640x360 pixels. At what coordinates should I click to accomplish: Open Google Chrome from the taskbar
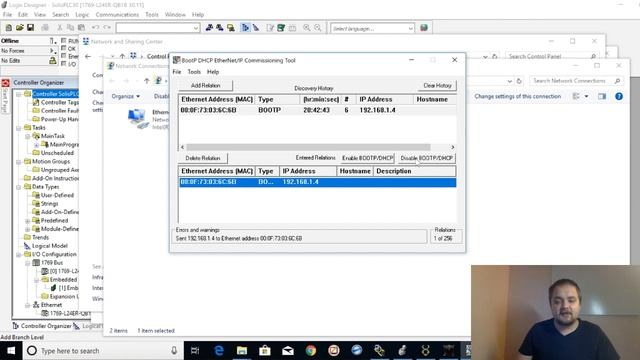pyautogui.click(x=311, y=351)
